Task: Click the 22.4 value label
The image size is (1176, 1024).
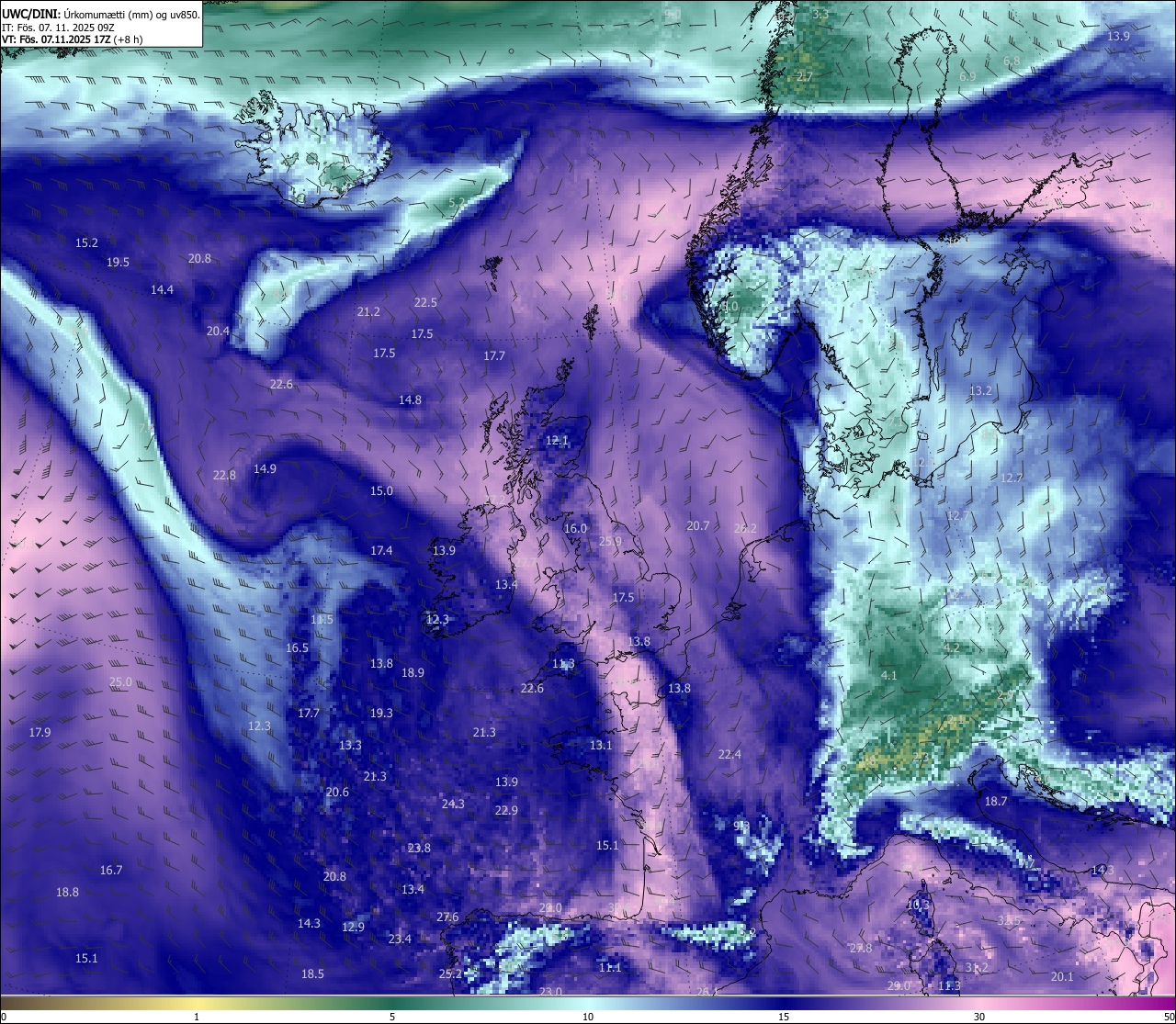Action: point(729,755)
